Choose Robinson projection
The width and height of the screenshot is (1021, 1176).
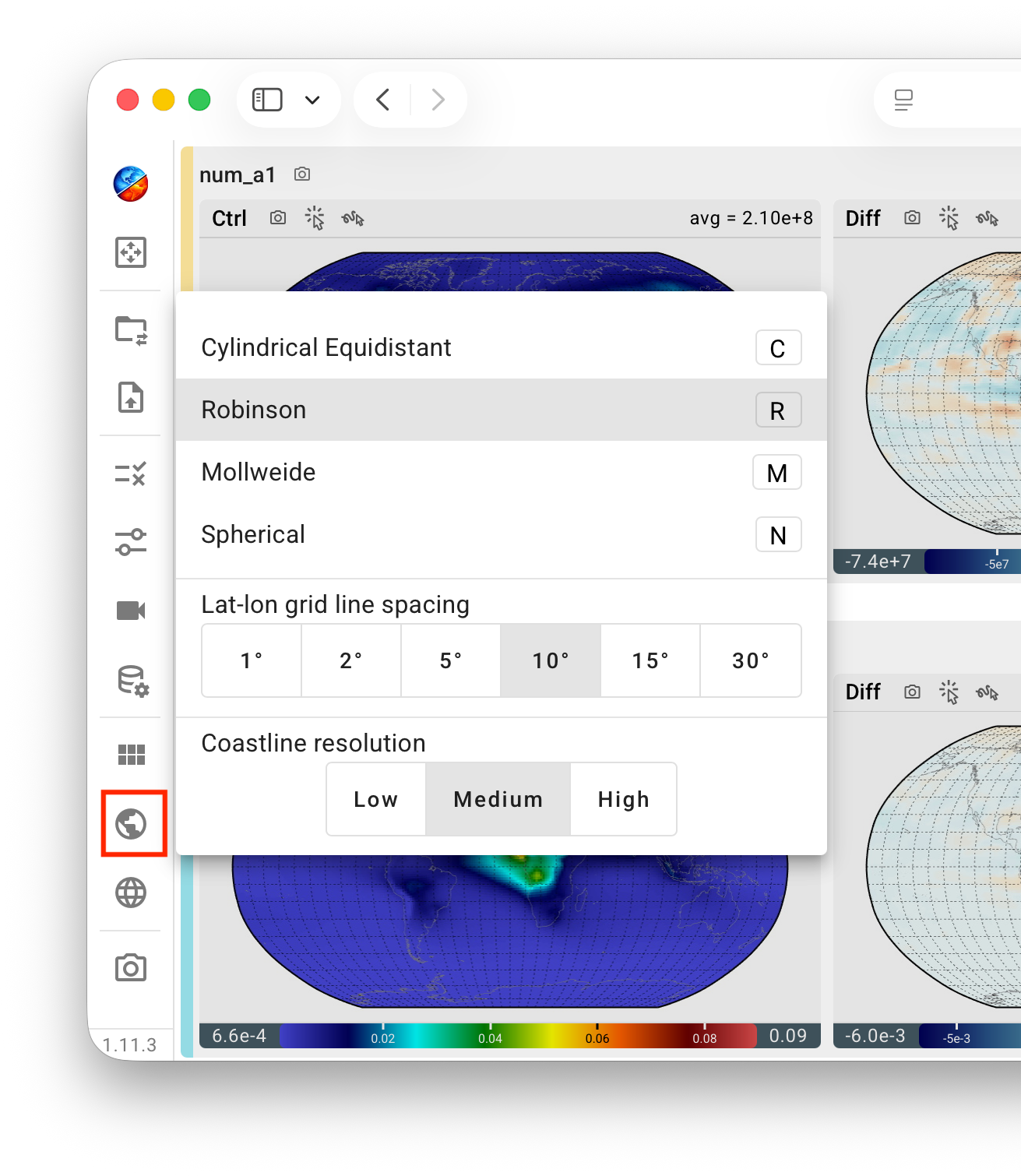(502, 410)
